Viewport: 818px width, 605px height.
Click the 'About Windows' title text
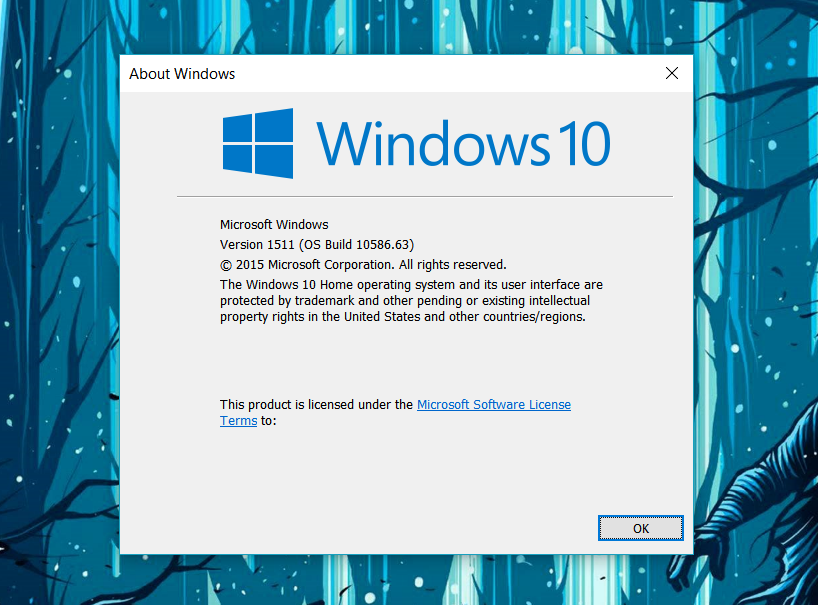(182, 73)
